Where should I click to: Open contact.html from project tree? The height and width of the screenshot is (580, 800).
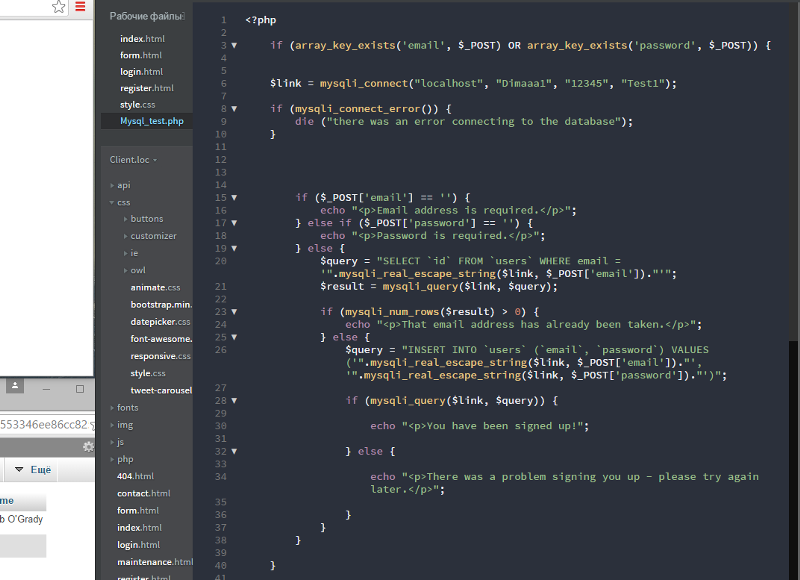(x=143, y=493)
